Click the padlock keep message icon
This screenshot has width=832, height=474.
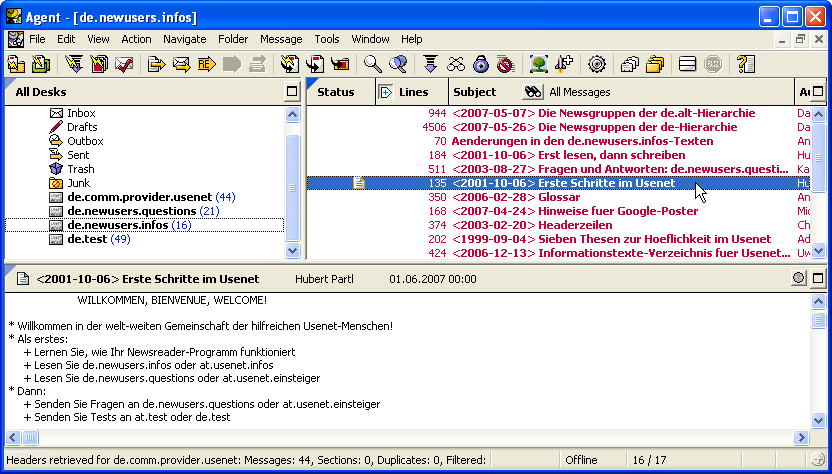[481, 65]
